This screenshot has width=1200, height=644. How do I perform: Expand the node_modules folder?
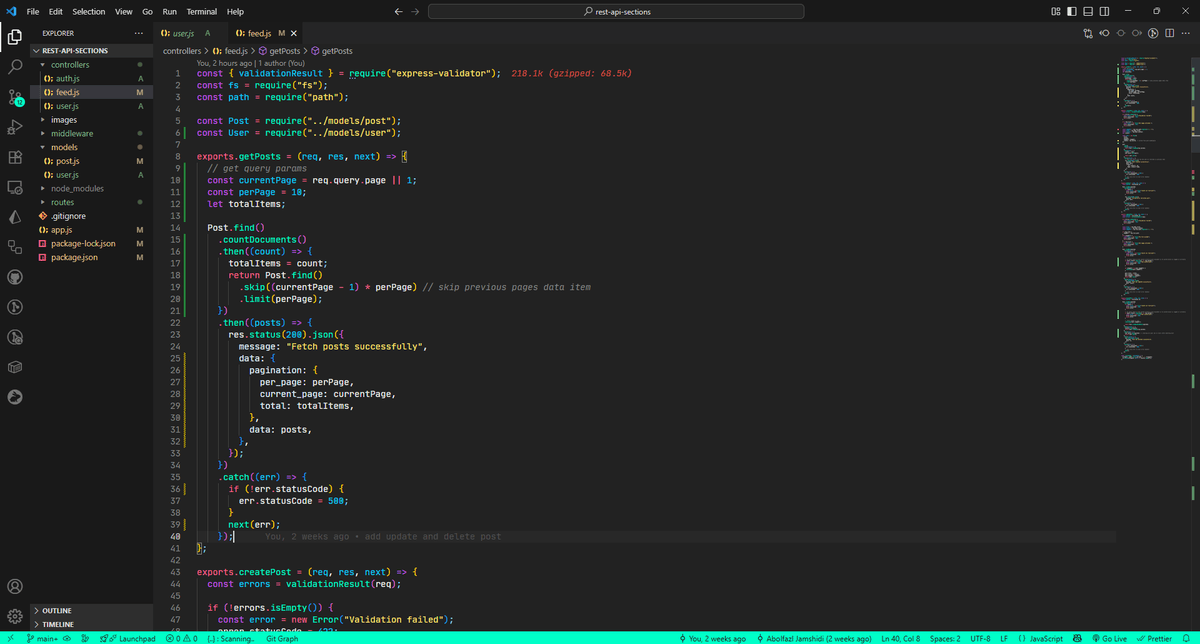[x=76, y=188]
